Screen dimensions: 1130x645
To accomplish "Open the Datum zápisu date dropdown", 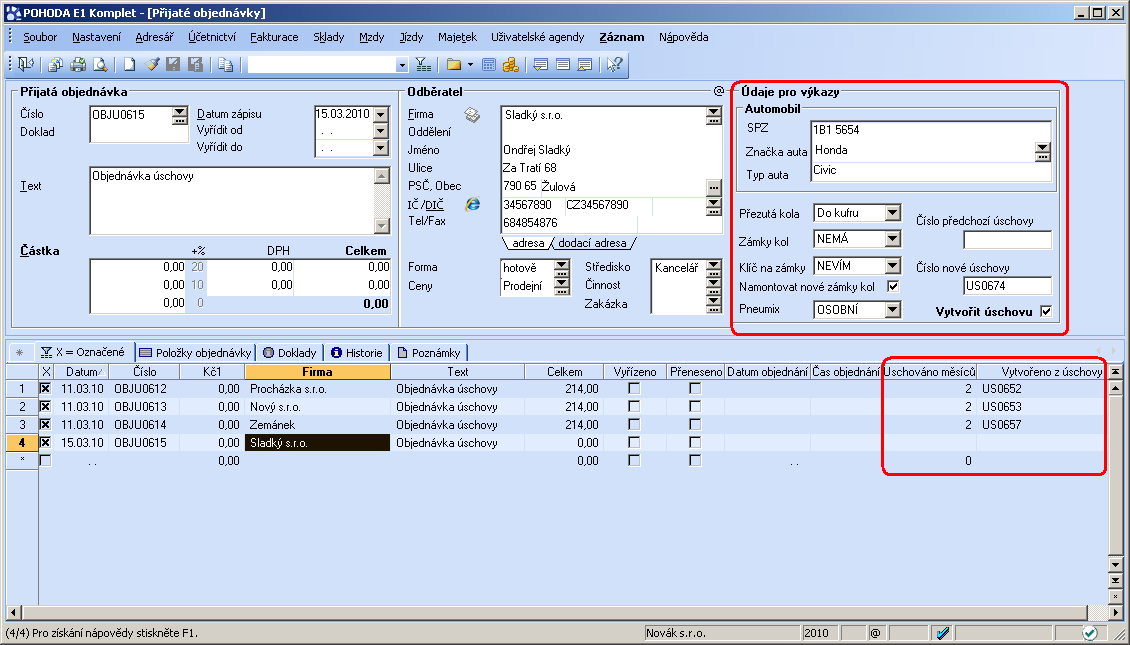I will pyautogui.click(x=381, y=114).
